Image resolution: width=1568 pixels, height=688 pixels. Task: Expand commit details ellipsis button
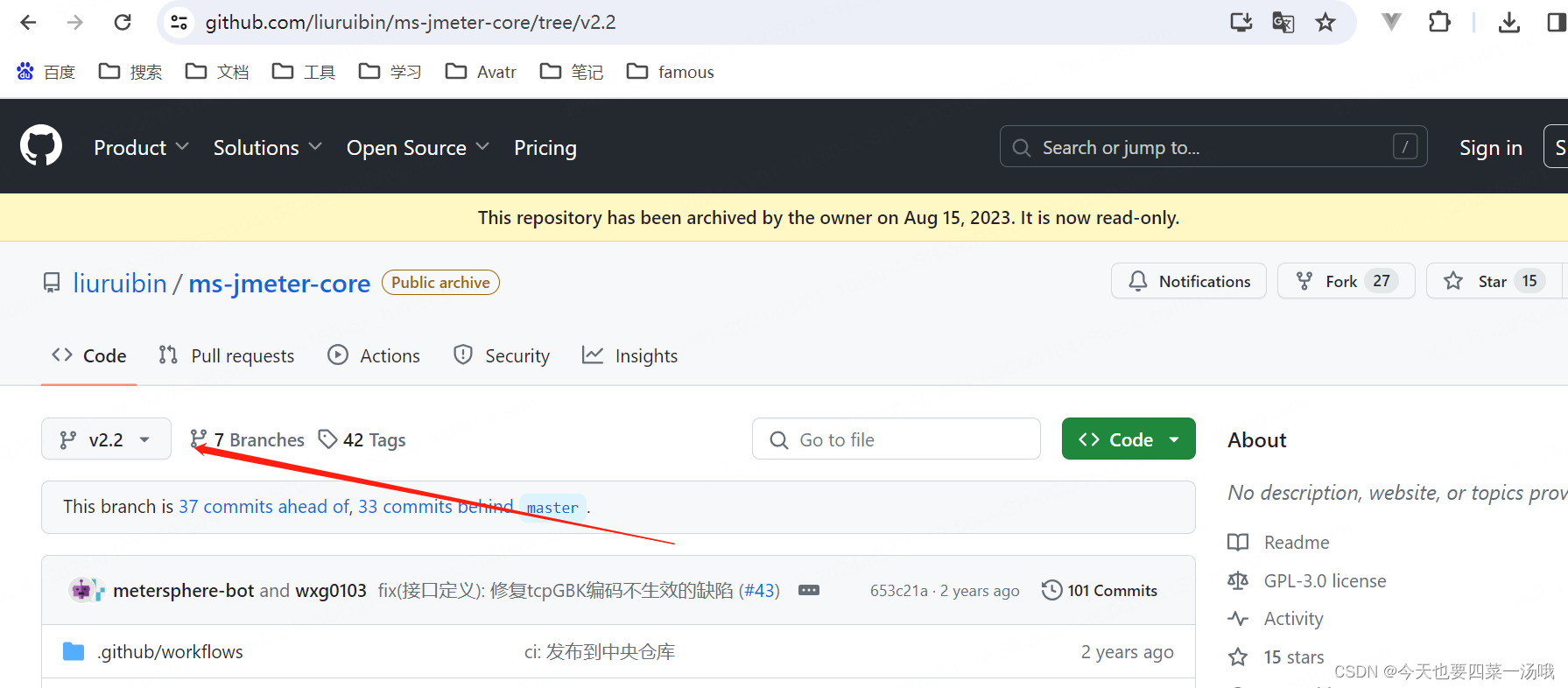tap(809, 591)
